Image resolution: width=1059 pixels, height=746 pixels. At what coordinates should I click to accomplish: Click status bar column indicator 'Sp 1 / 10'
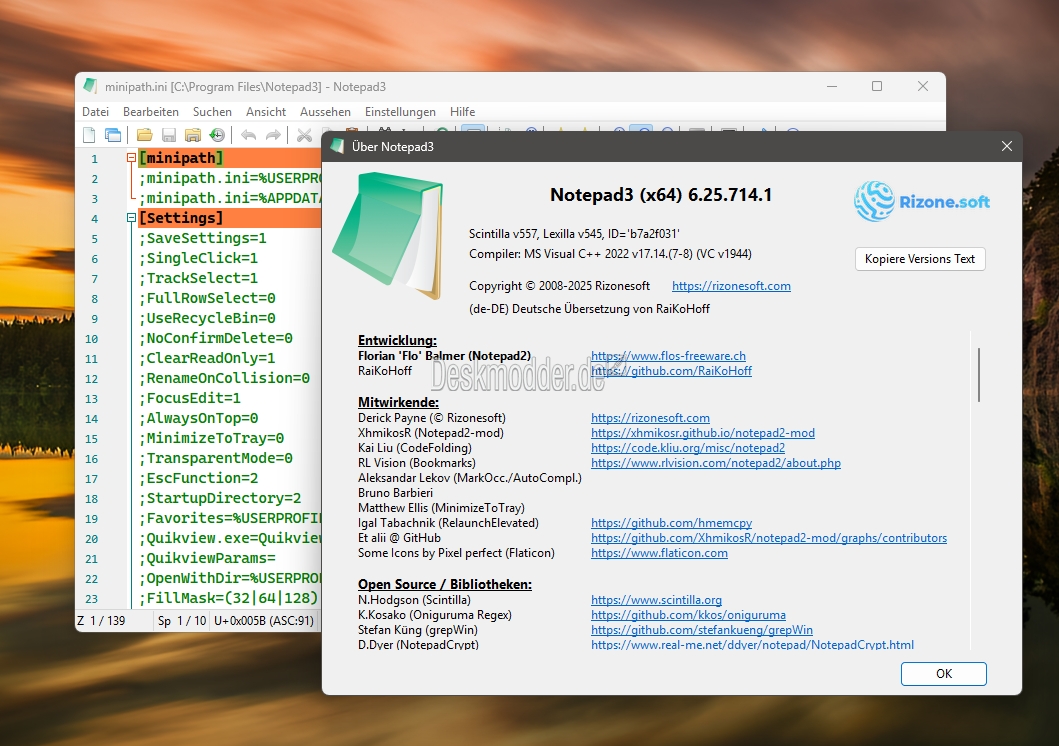click(x=182, y=620)
